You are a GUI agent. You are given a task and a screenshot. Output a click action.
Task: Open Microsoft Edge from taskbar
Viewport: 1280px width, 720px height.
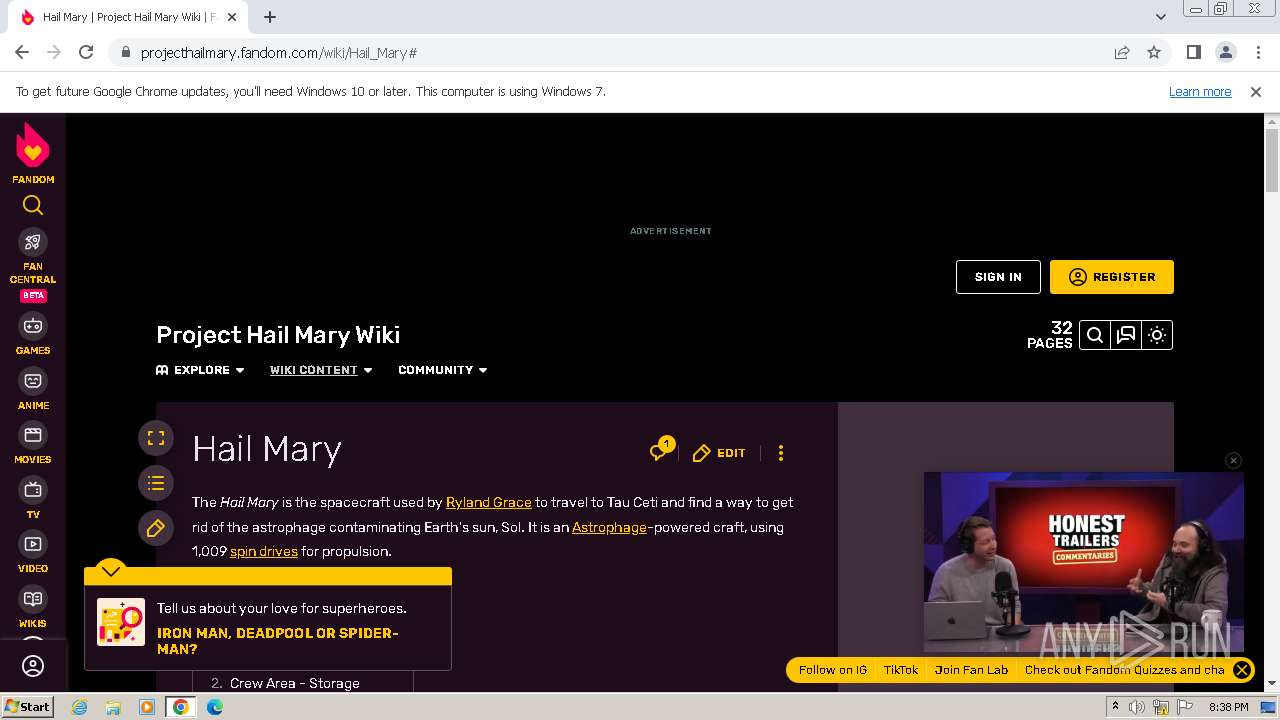pos(215,707)
